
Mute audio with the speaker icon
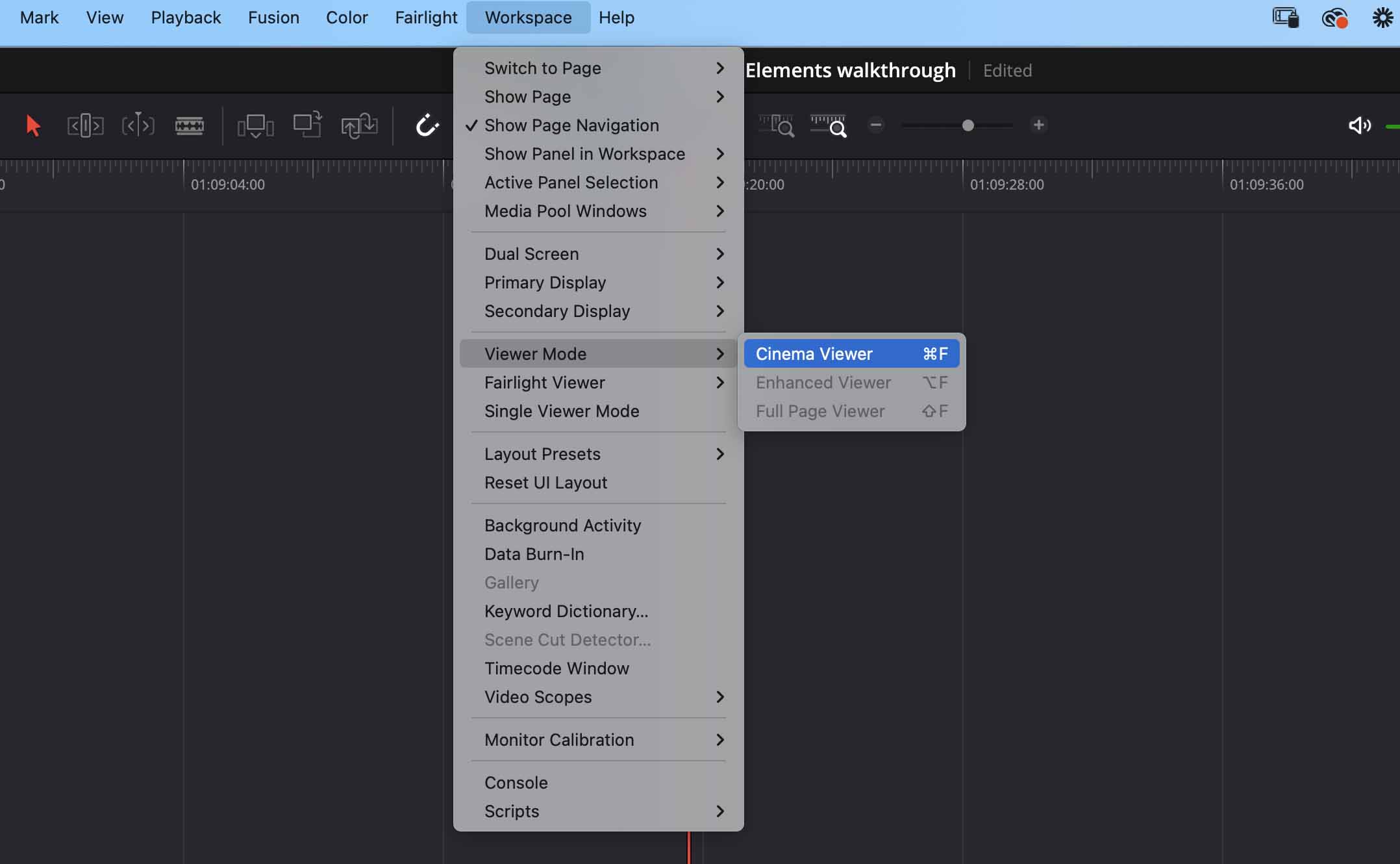point(1360,125)
